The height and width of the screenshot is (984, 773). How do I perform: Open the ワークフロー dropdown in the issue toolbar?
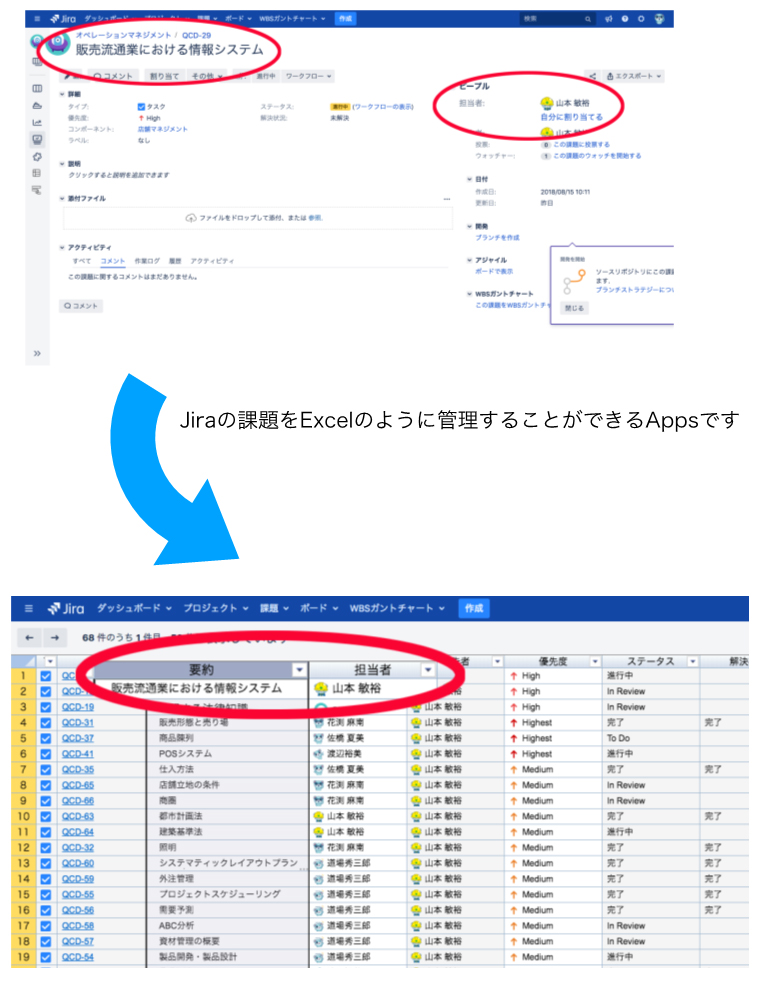point(308,76)
